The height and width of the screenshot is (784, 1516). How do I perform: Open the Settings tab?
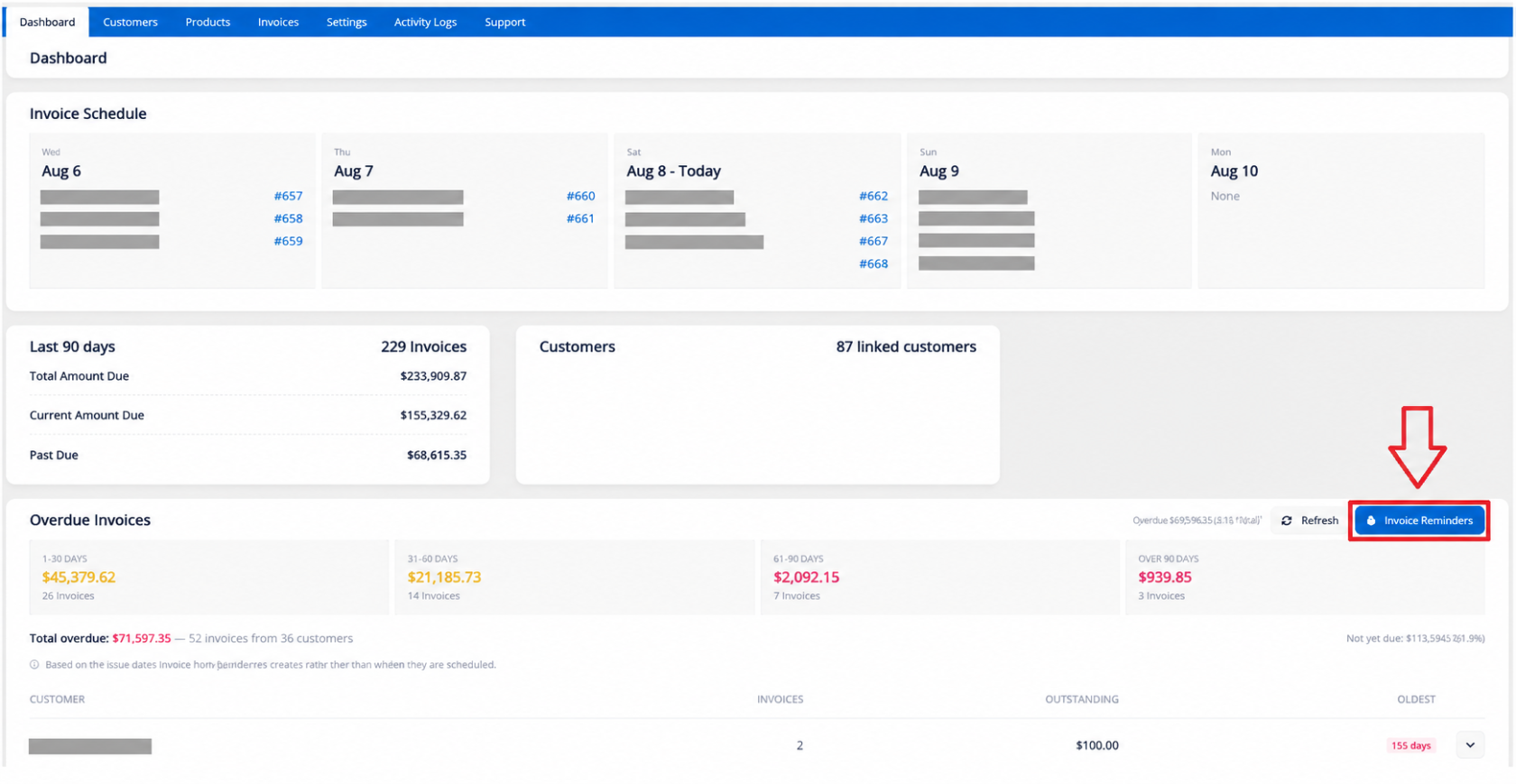pos(347,22)
